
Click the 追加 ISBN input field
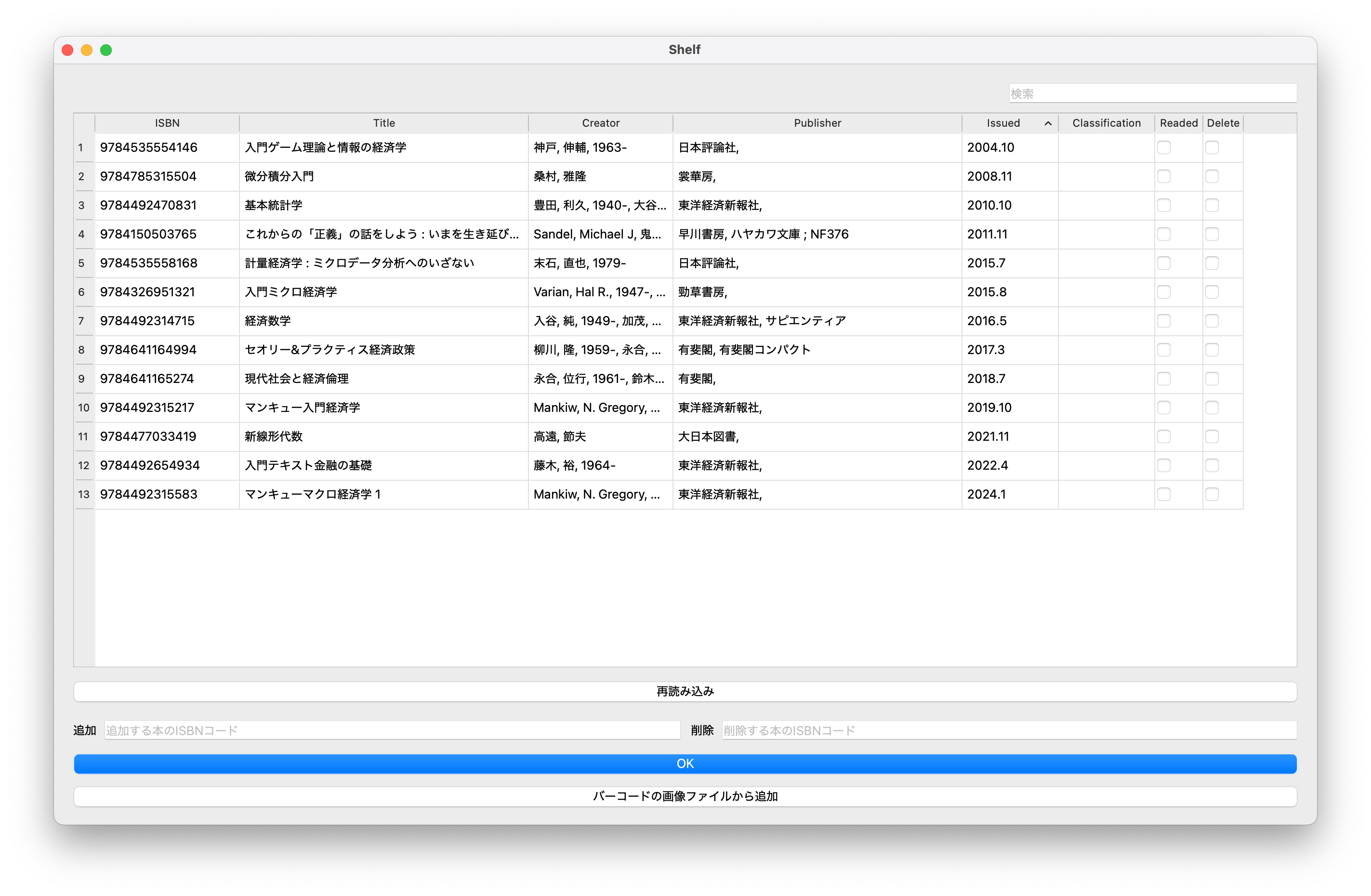pyautogui.click(x=392, y=729)
